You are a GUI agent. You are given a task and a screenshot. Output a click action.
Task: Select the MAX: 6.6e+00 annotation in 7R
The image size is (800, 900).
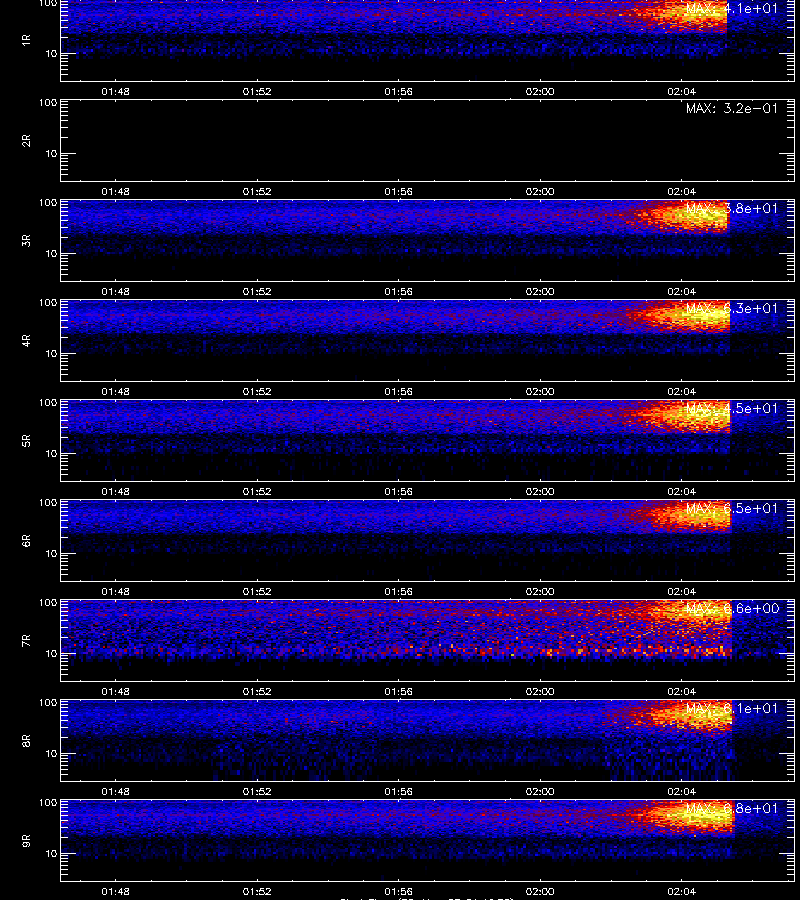click(732, 608)
